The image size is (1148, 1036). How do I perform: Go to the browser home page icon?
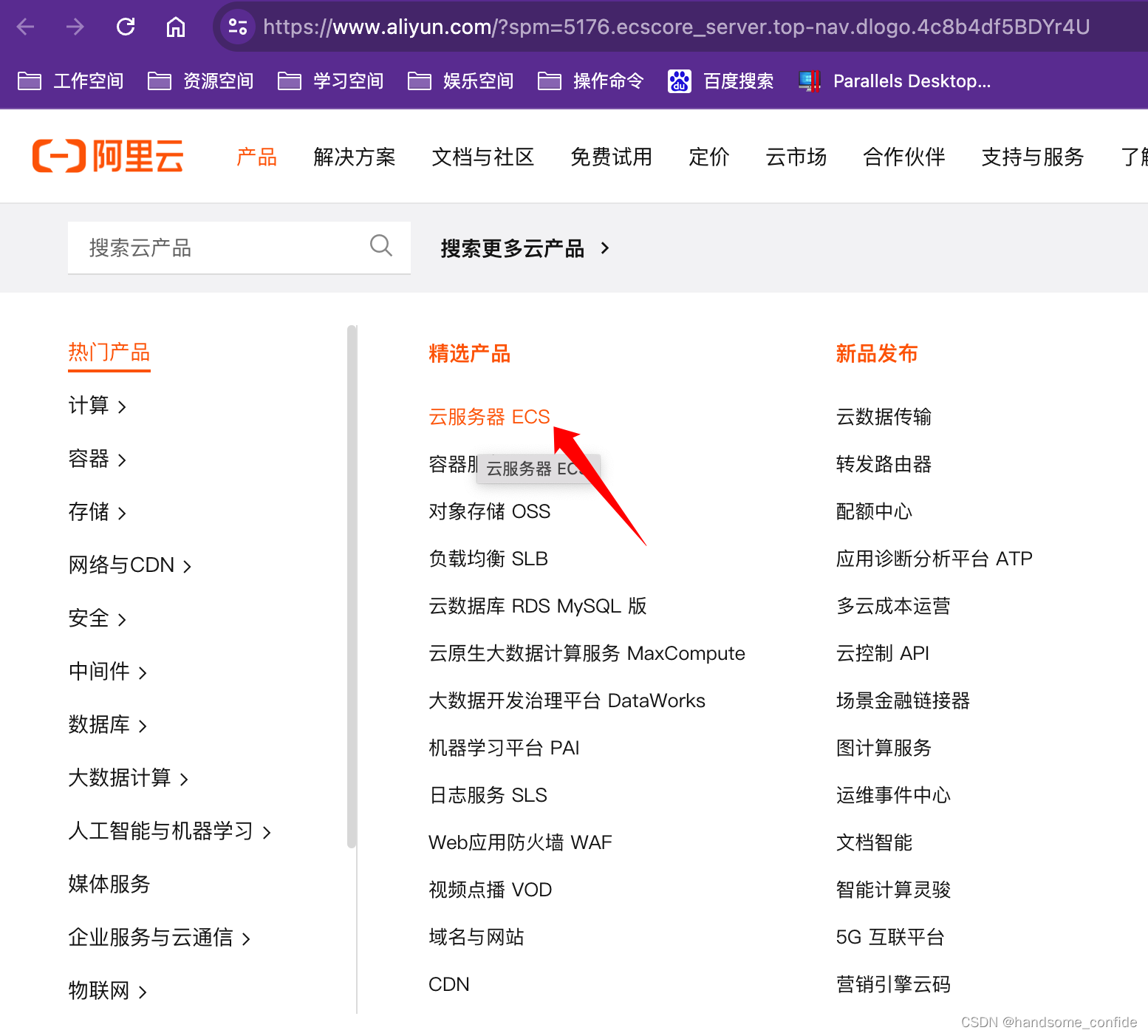pyautogui.click(x=176, y=27)
